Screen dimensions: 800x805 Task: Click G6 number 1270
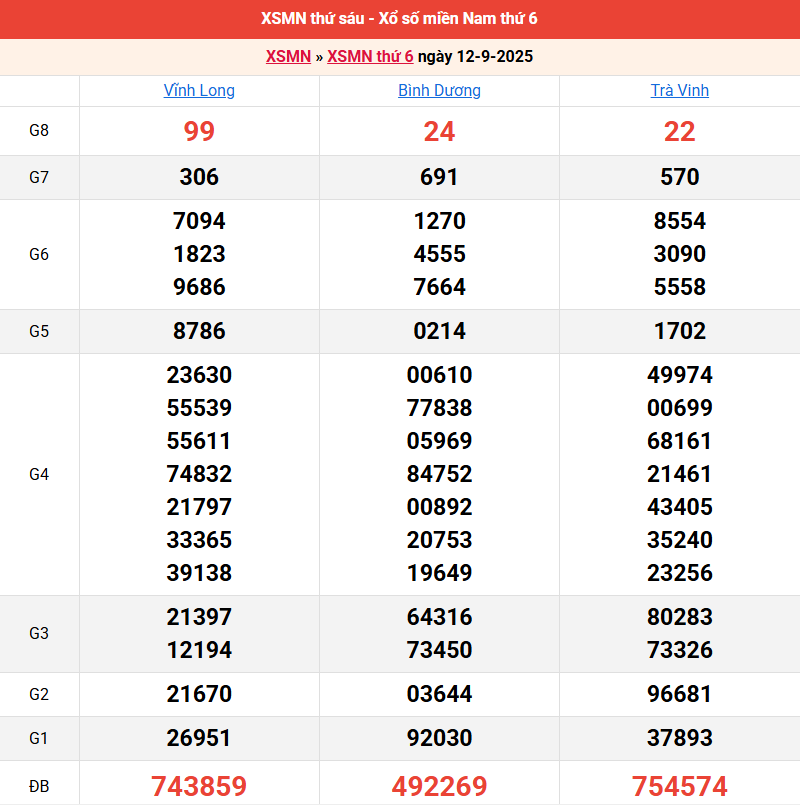tap(440, 221)
